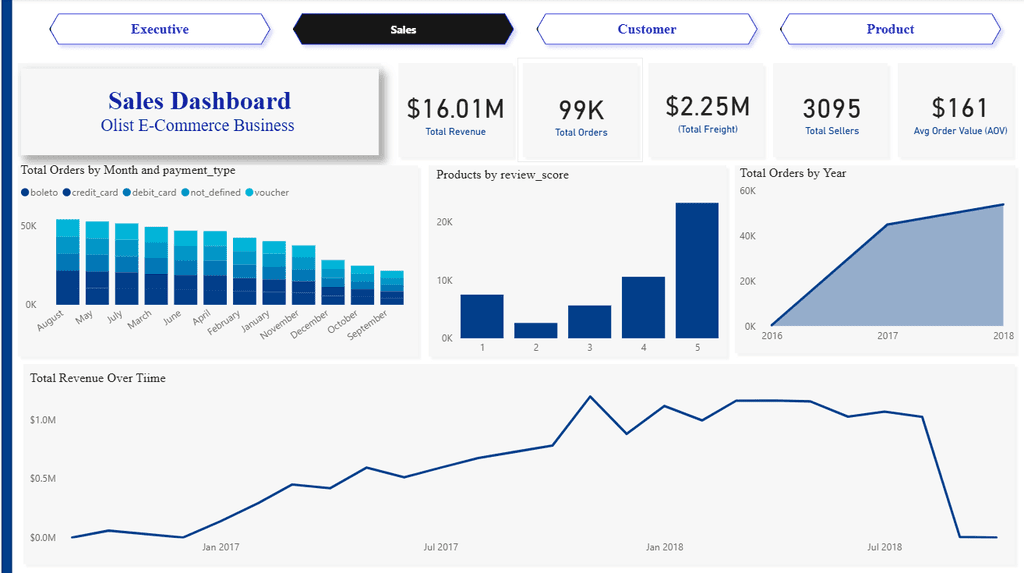Select the active Sales tab
1024x573 pixels.
click(403, 29)
